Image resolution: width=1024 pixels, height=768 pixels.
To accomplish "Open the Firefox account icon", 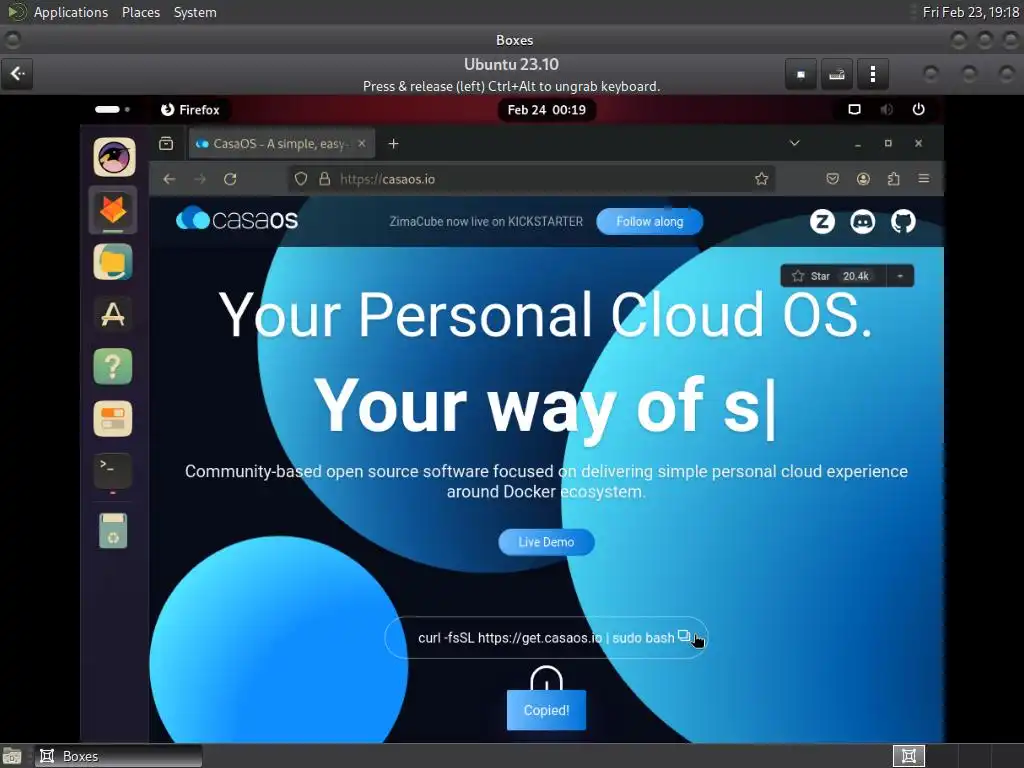I will point(863,179).
